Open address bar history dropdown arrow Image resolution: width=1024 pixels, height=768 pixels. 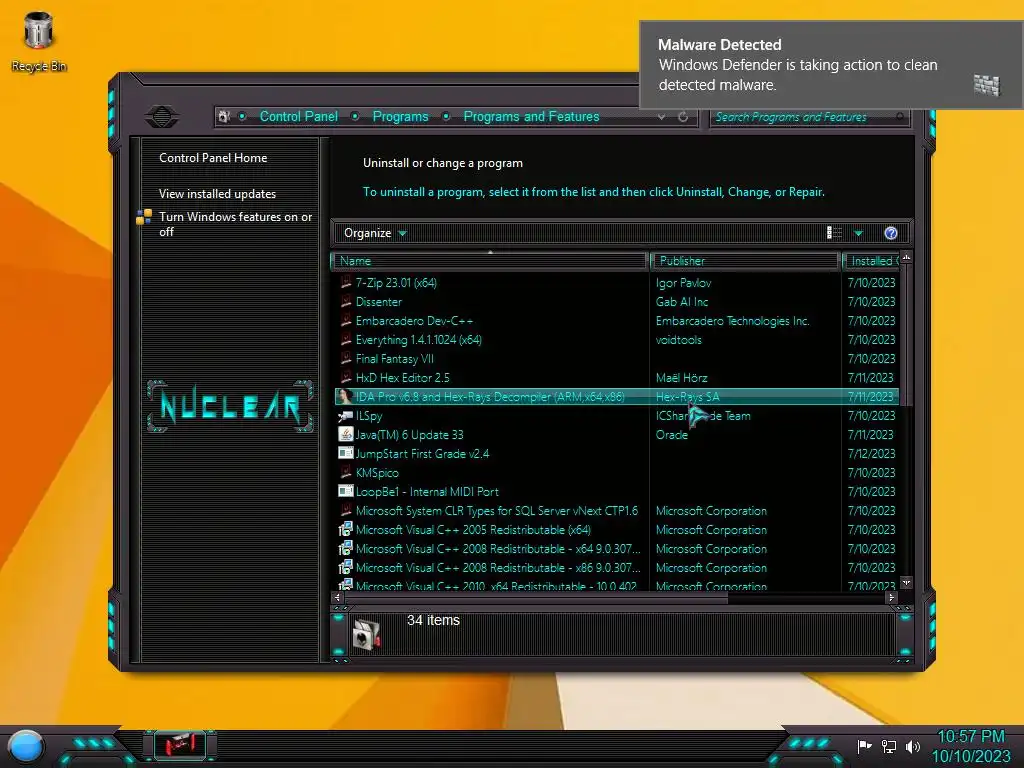pyautogui.click(x=662, y=117)
